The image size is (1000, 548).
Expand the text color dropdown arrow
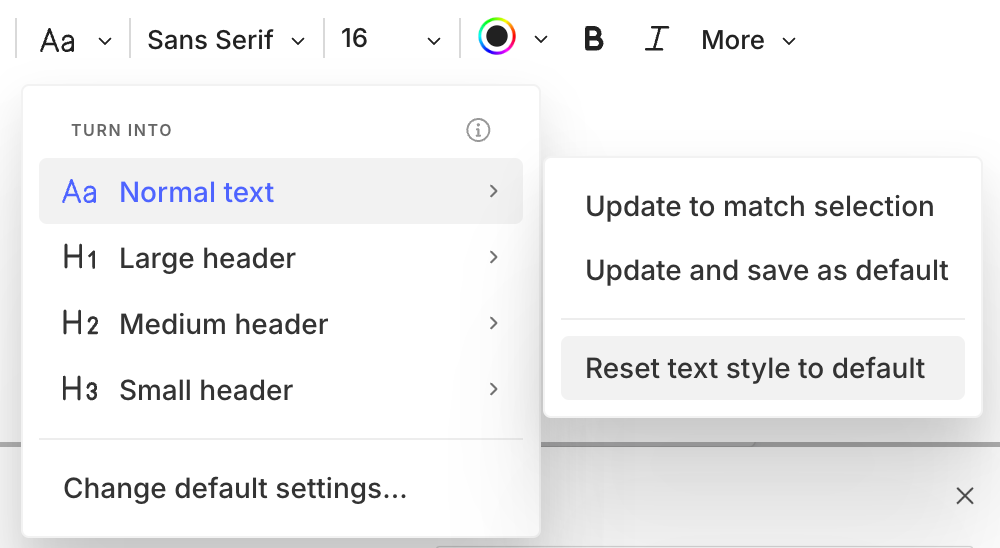pyautogui.click(x=541, y=40)
